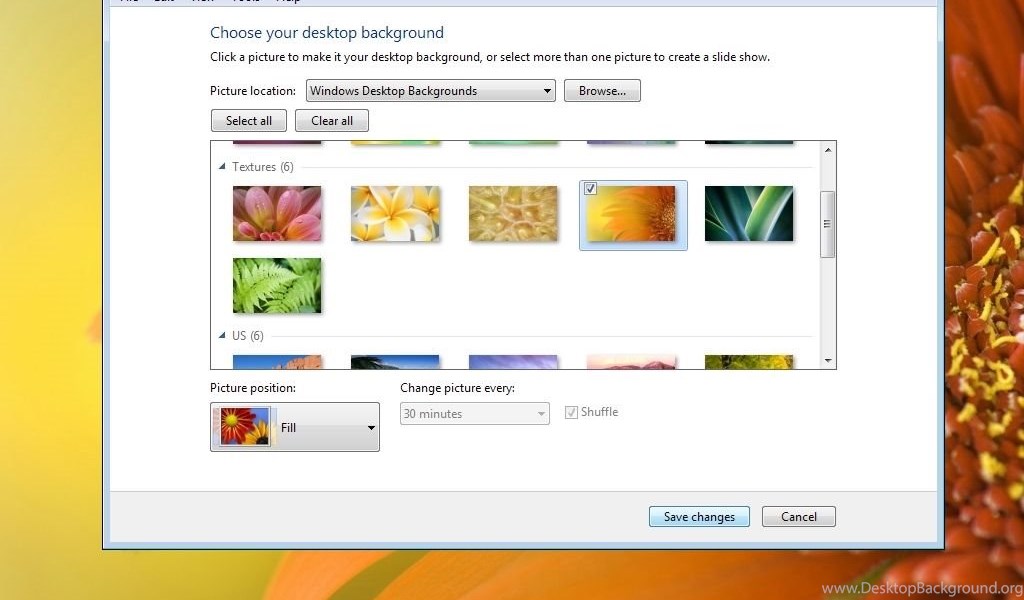Click the Clear all button

click(332, 121)
